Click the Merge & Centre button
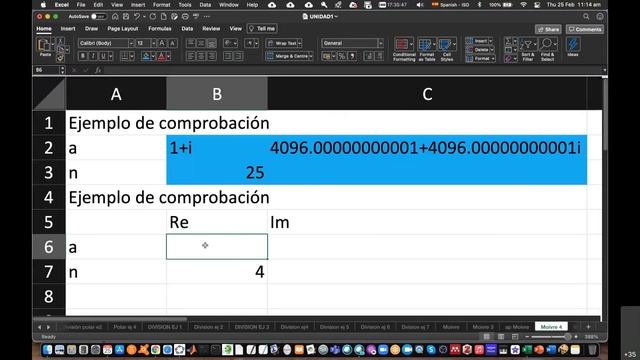This screenshot has height=360, width=640. (x=288, y=56)
